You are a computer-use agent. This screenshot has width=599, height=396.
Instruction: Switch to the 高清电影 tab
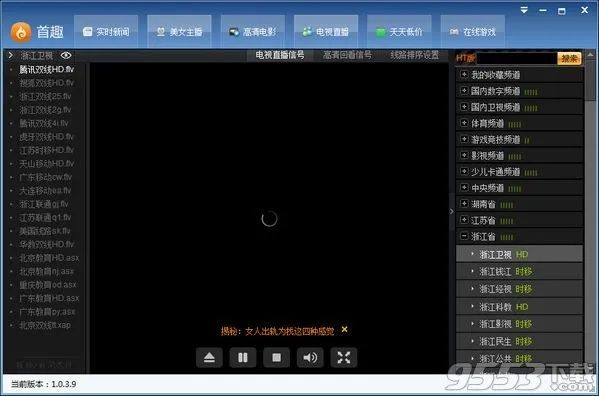253,32
